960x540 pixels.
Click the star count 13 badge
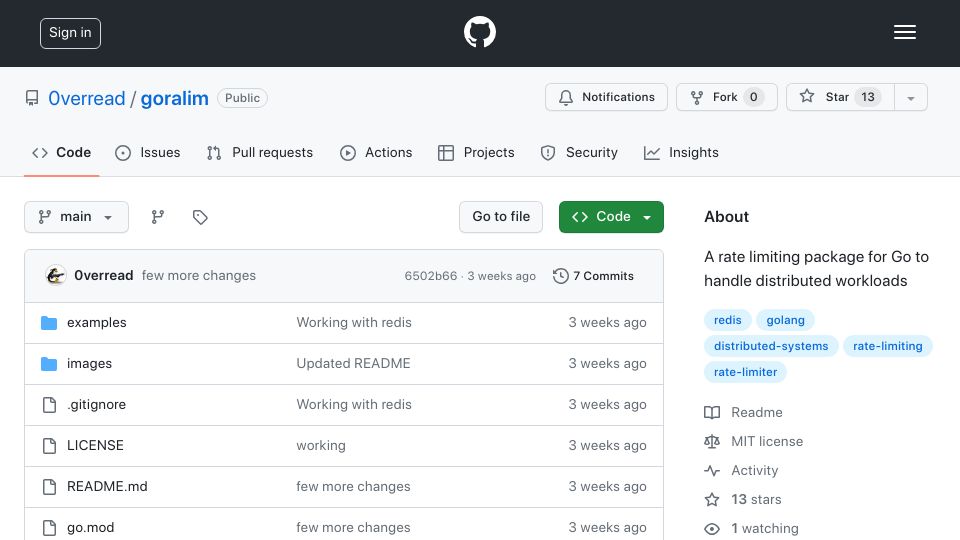click(868, 97)
